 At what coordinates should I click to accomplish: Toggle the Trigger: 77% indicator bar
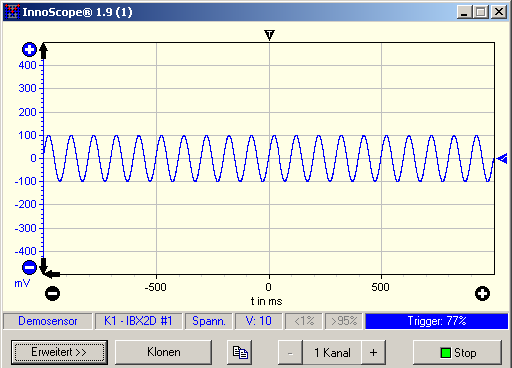click(437, 321)
